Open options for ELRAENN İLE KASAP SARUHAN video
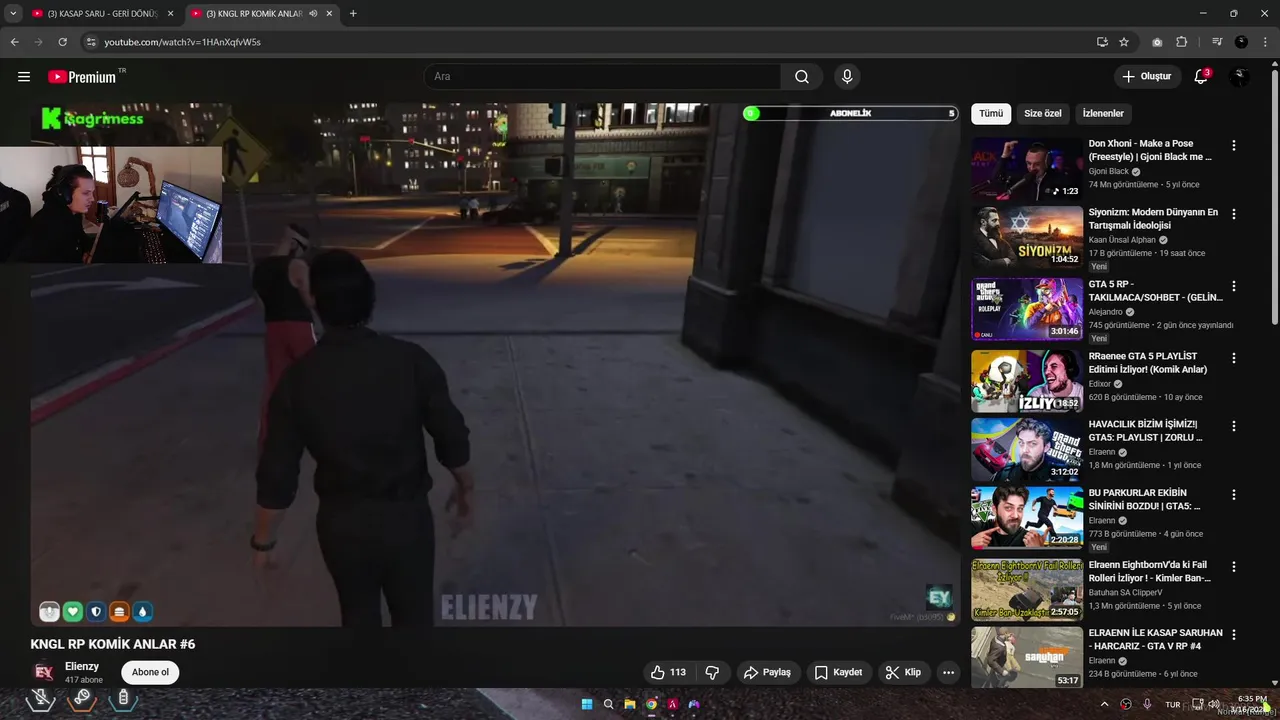 pos(1233,635)
